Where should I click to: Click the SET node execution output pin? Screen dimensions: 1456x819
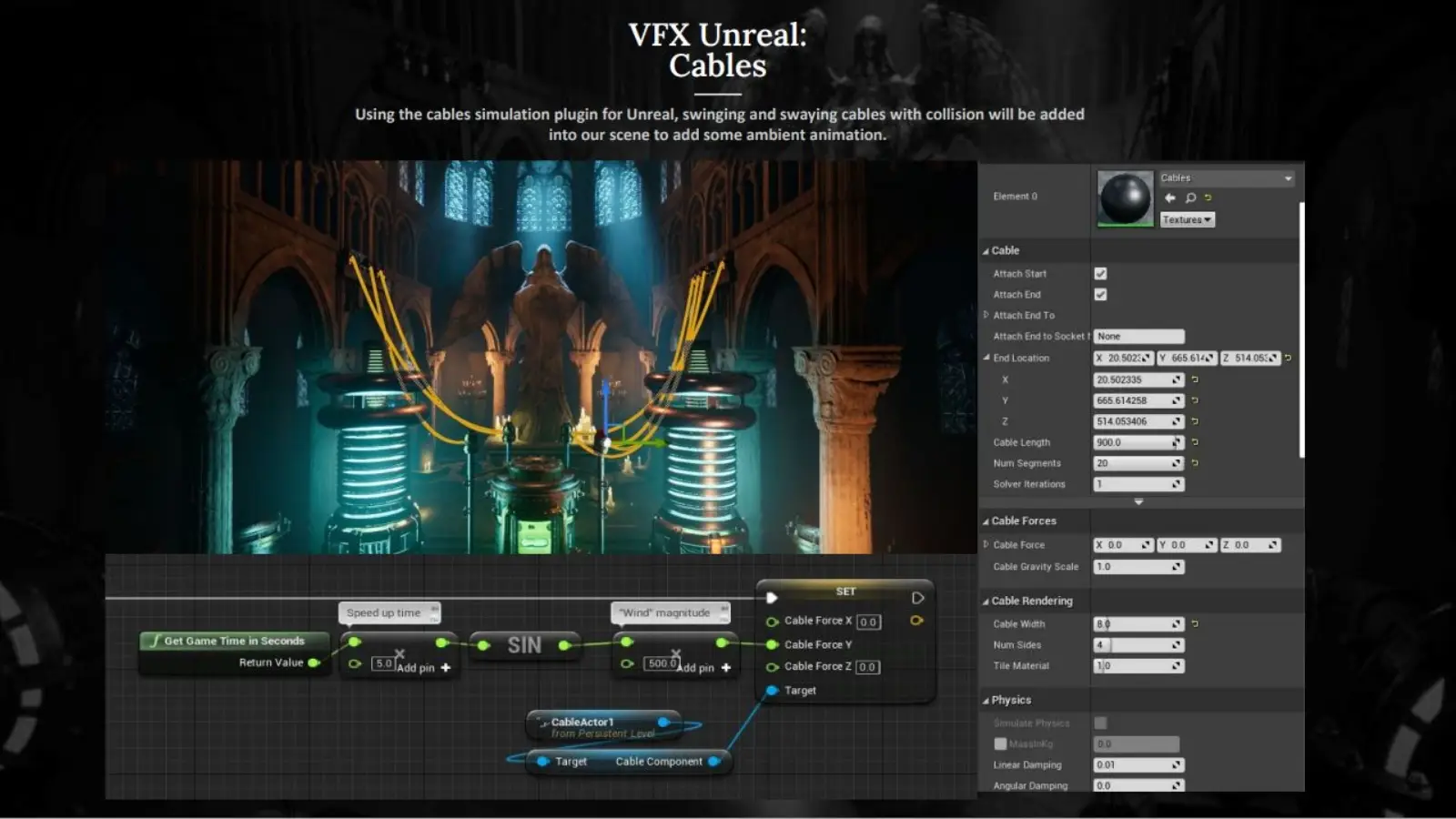(x=917, y=598)
